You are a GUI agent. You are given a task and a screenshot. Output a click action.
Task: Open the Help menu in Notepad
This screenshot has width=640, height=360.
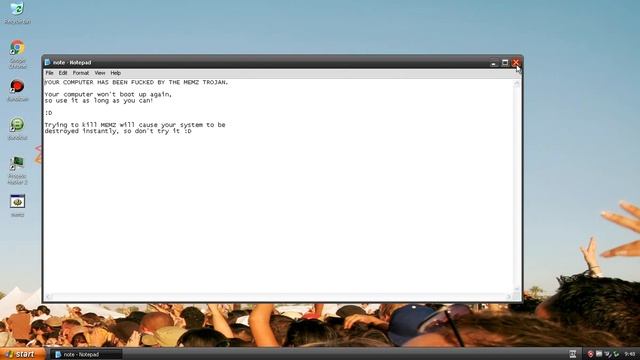(x=116, y=73)
